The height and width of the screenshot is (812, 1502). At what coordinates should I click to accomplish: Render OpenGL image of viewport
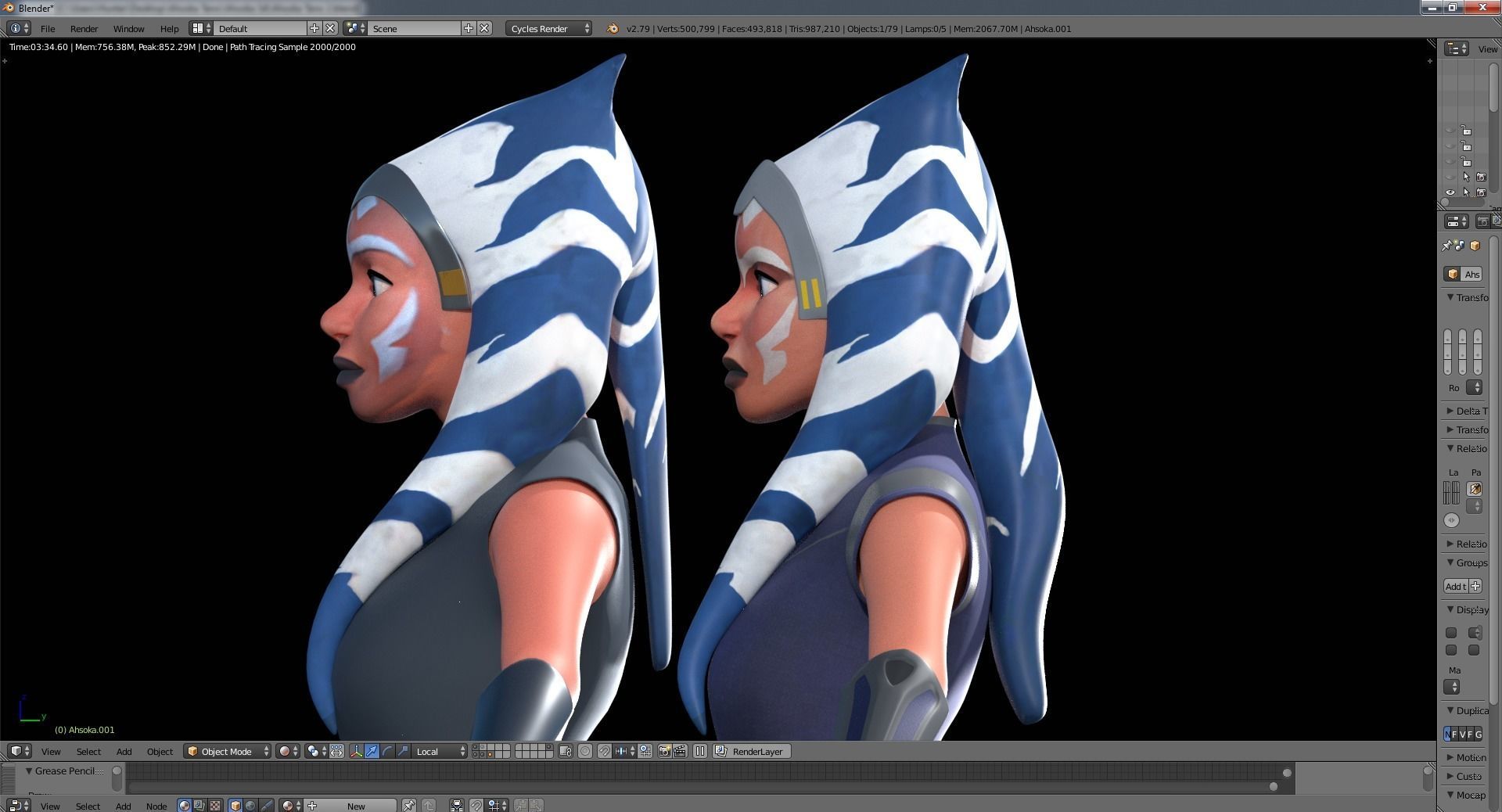tap(664, 752)
